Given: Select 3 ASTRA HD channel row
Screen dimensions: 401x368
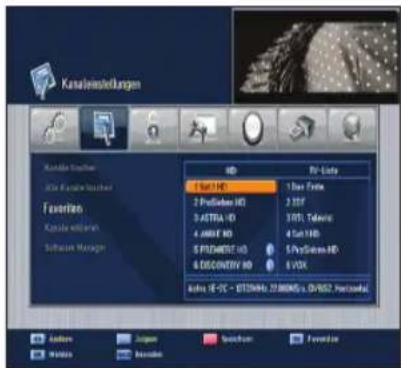Looking at the screenshot, I should tap(231, 218).
